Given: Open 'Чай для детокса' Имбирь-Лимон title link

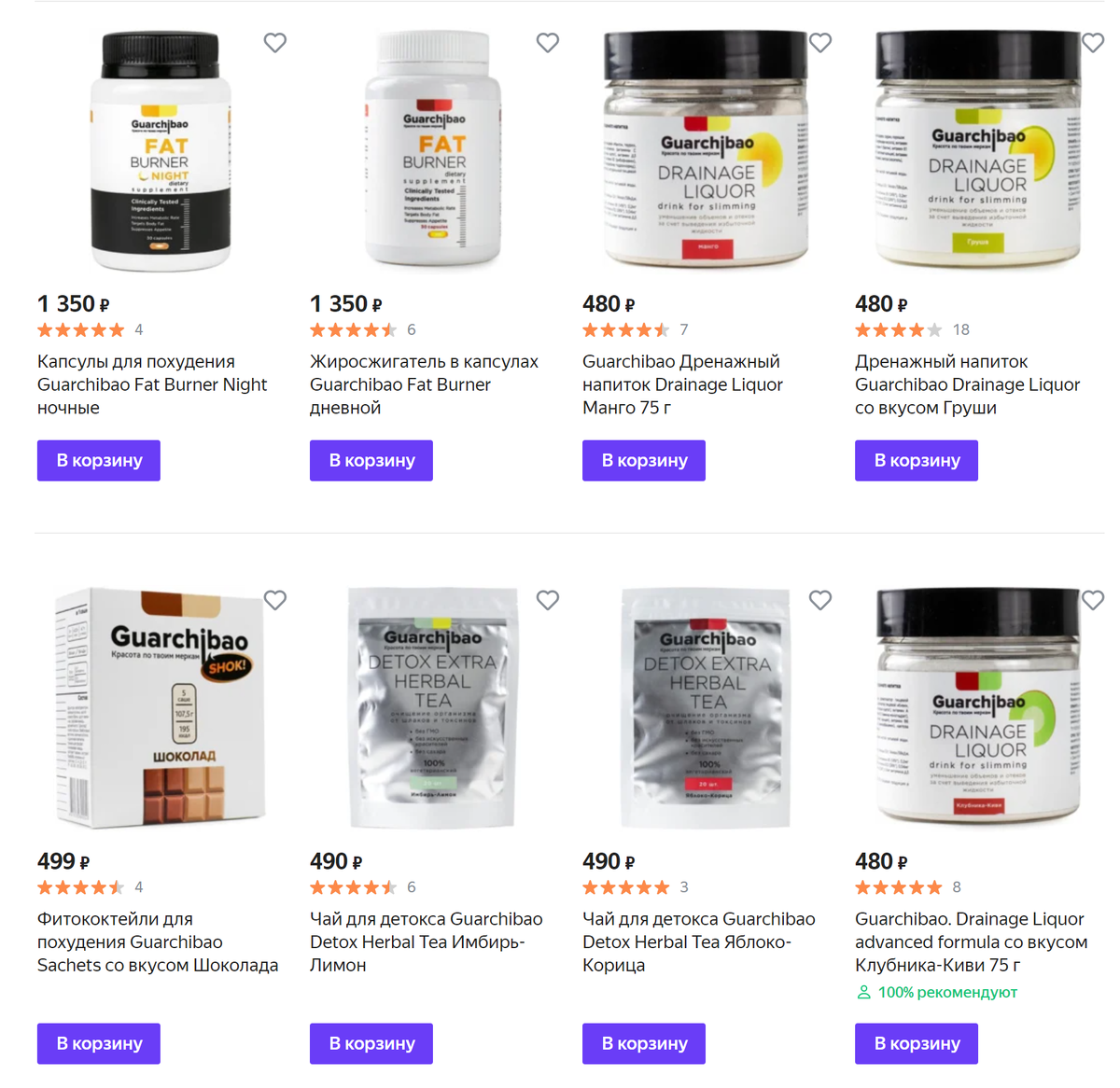Looking at the screenshot, I should click(x=427, y=942).
